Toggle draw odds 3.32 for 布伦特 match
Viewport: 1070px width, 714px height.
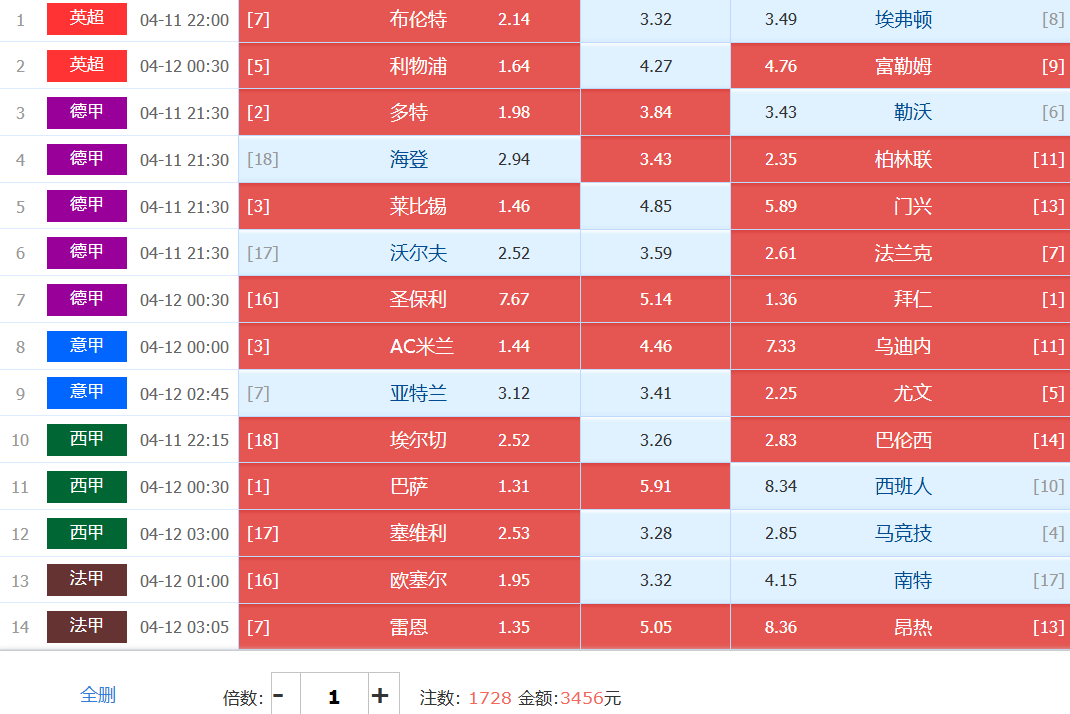coord(655,20)
